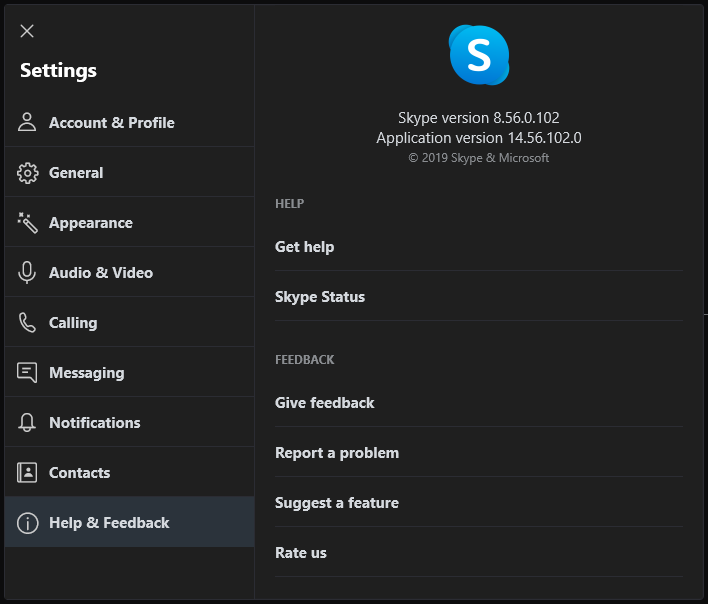Choose Give feedback

[479, 403]
